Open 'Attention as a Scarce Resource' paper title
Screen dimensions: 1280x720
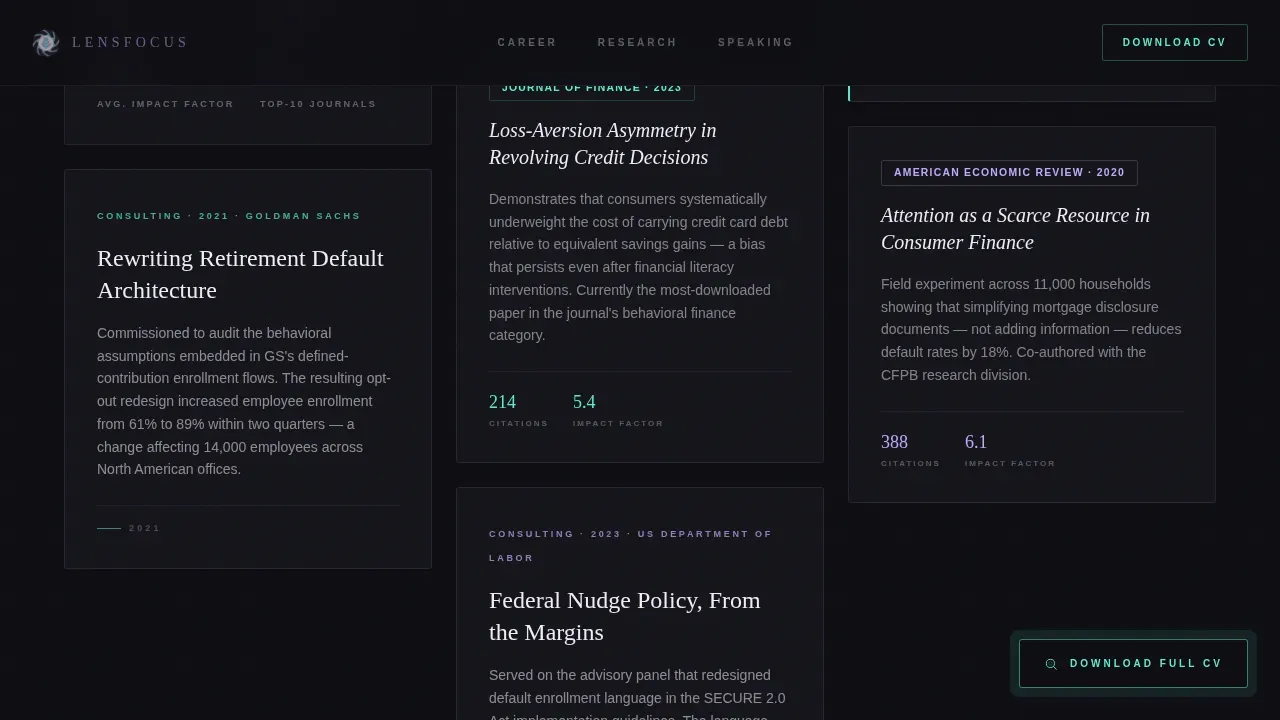pos(1015,229)
